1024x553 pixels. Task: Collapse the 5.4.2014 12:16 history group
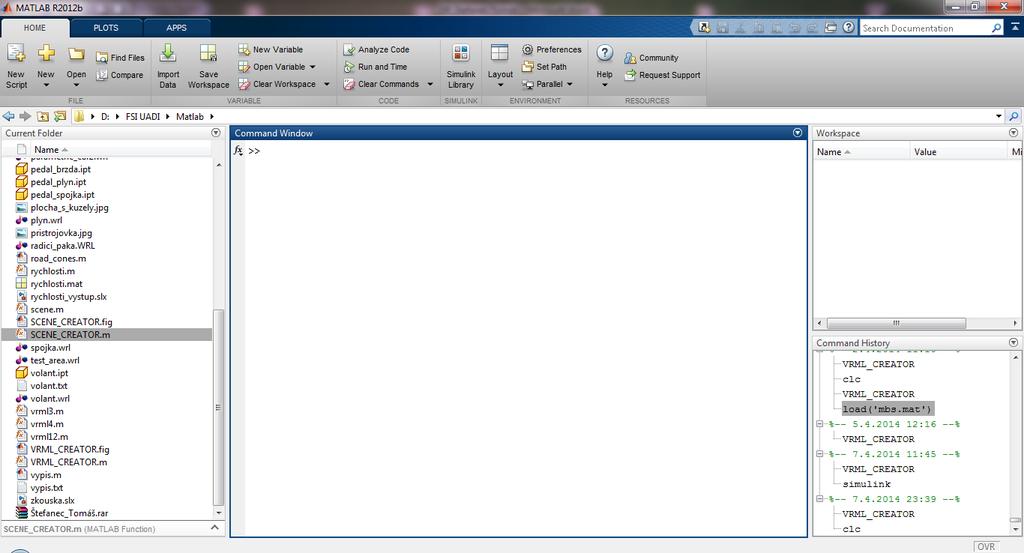[x=820, y=424]
